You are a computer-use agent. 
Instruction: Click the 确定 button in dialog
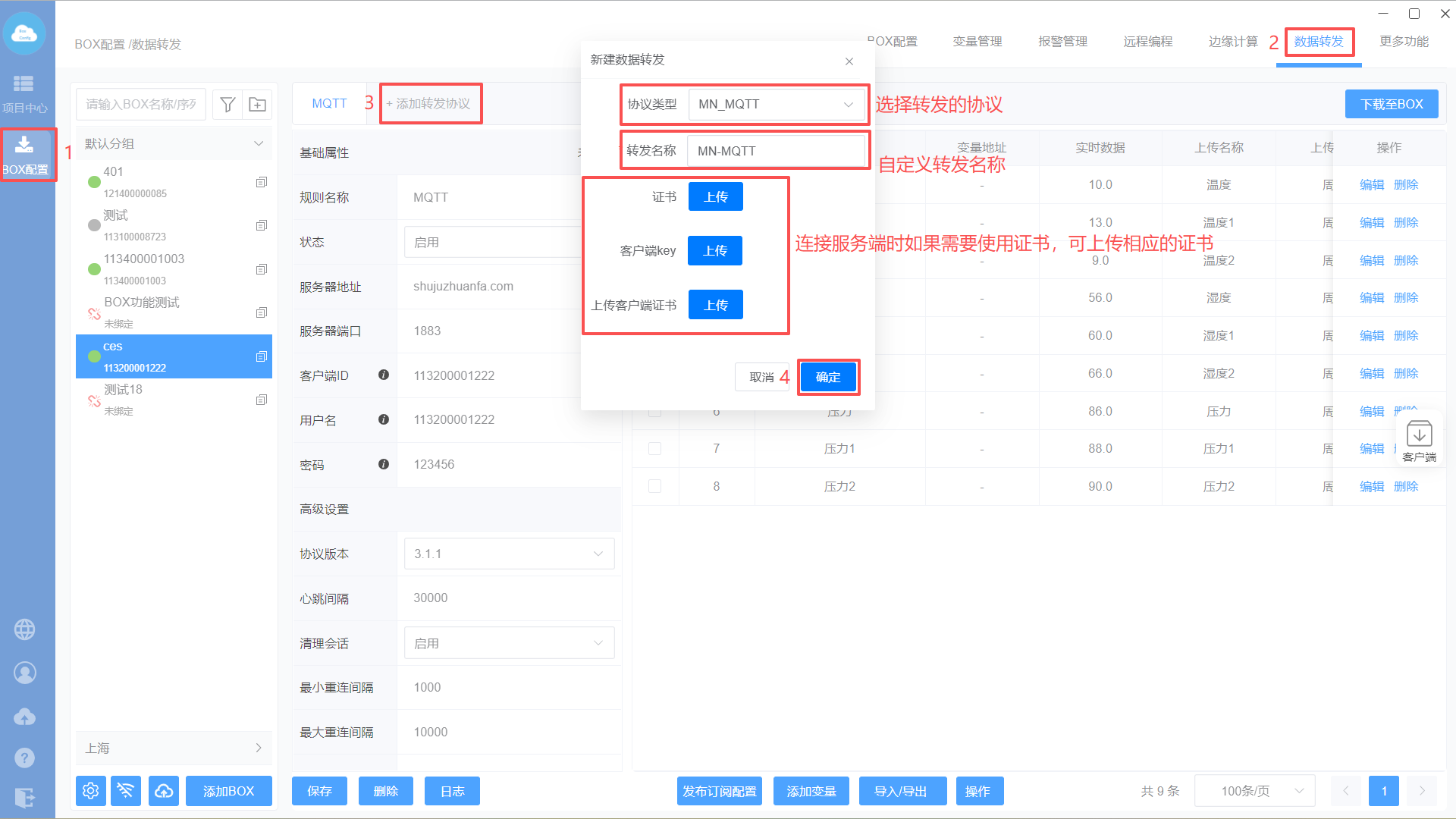827,377
